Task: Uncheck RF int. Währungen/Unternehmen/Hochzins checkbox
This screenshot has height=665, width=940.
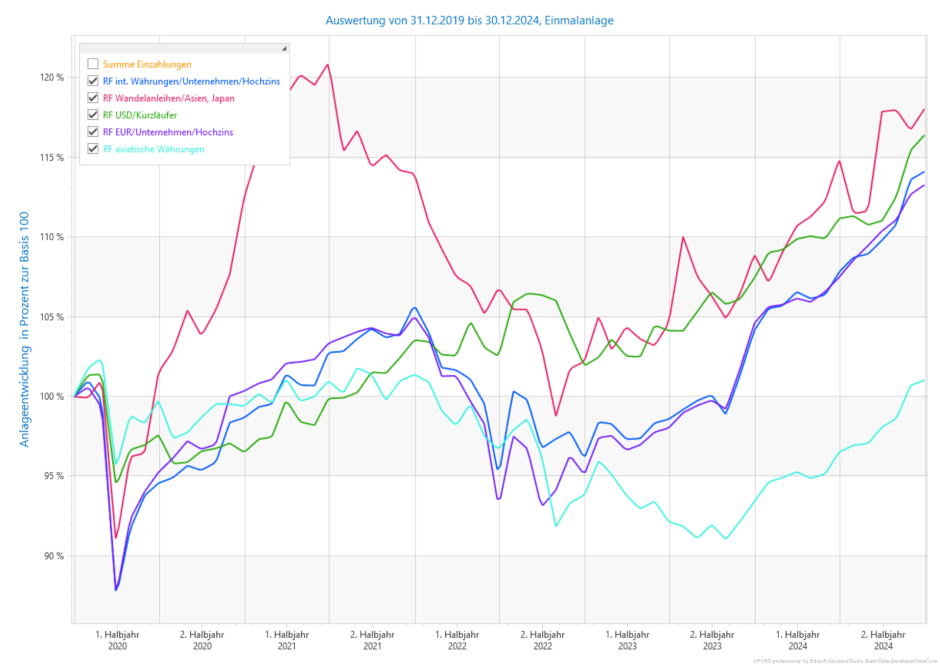Action: pyautogui.click(x=93, y=81)
